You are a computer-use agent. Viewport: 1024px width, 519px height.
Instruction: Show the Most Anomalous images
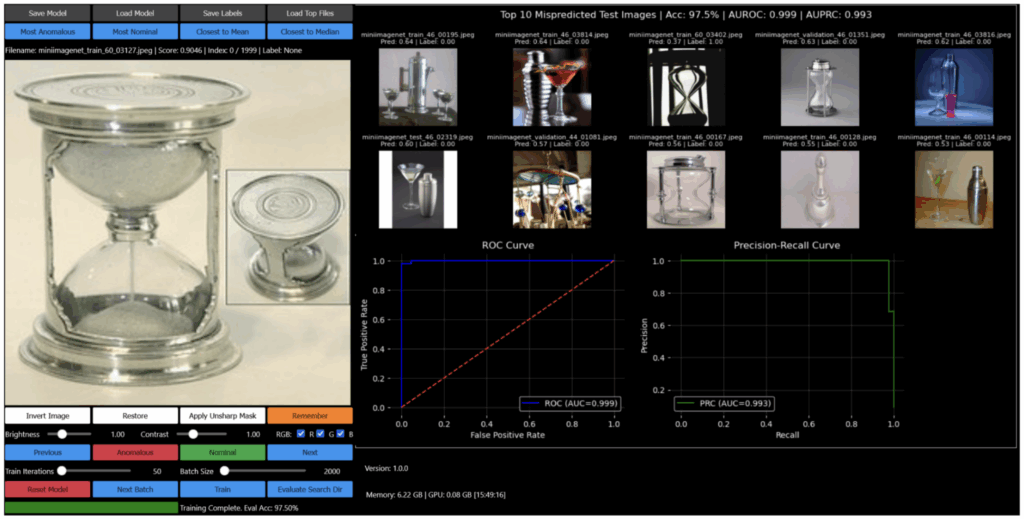[x=47, y=31]
